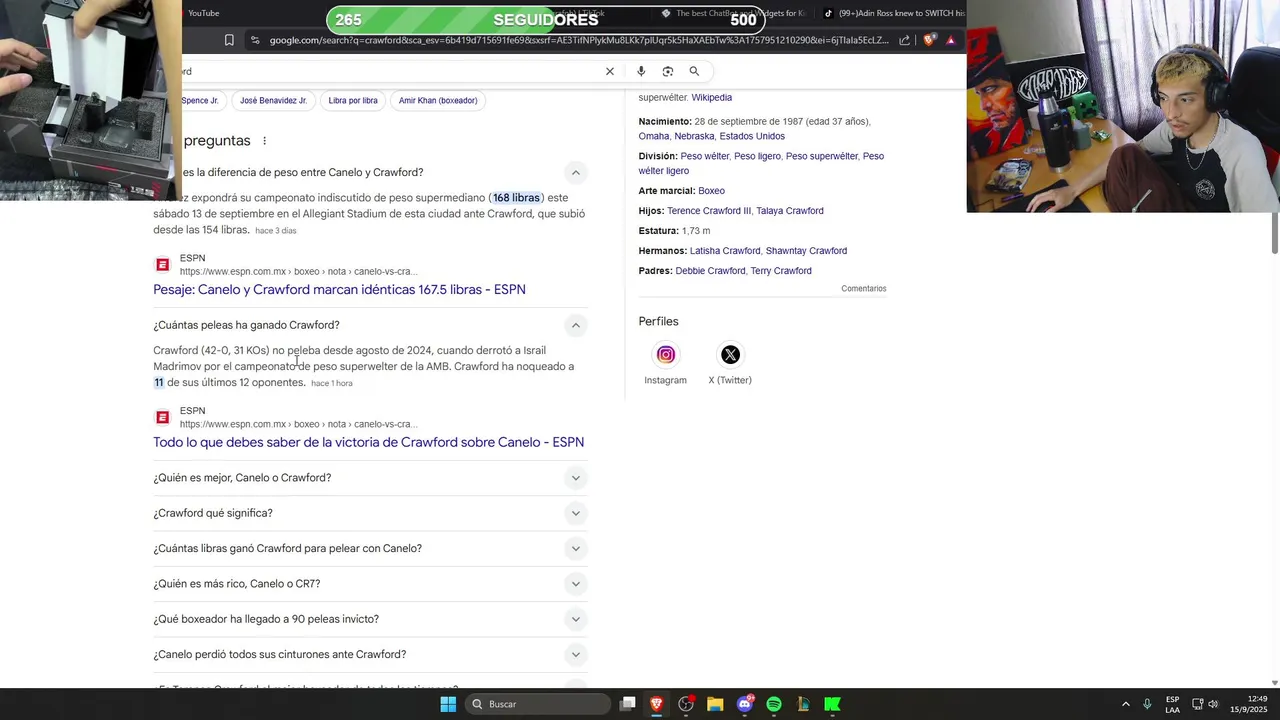The width and height of the screenshot is (1280, 720).
Task: Bookmark this page in the address bar
Action: 229,40
